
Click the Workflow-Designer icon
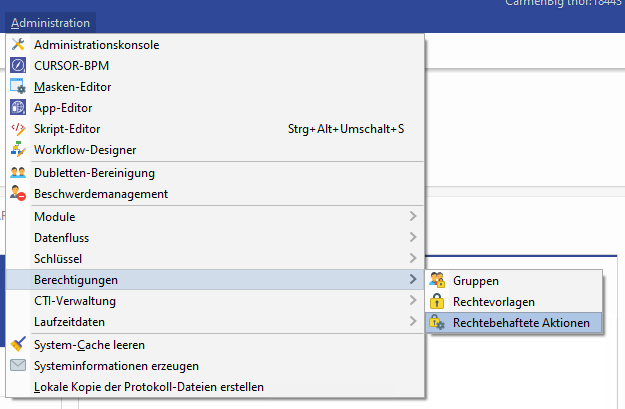[x=17, y=150]
